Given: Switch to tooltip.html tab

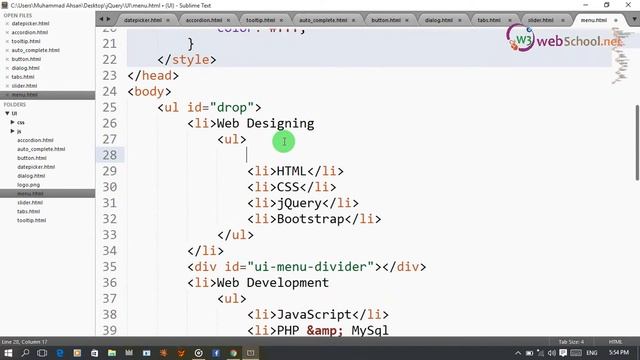Looking at the screenshot, I should pos(260,20).
